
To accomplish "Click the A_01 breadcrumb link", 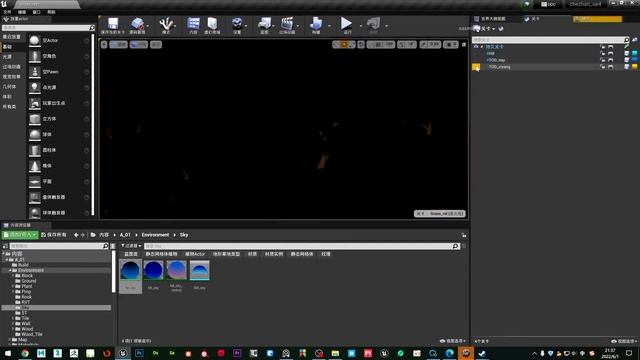I will point(125,235).
